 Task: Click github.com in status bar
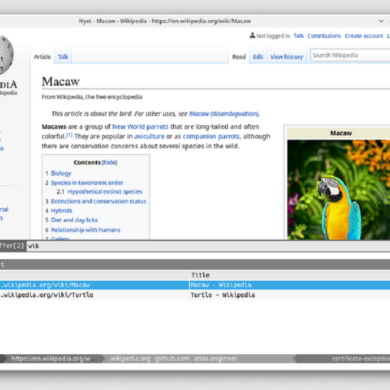click(x=172, y=359)
